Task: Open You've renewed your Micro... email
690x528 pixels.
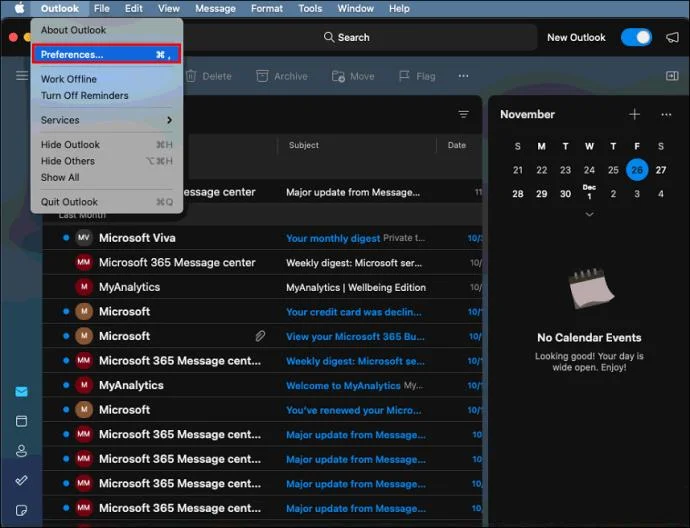Action: tap(262, 410)
